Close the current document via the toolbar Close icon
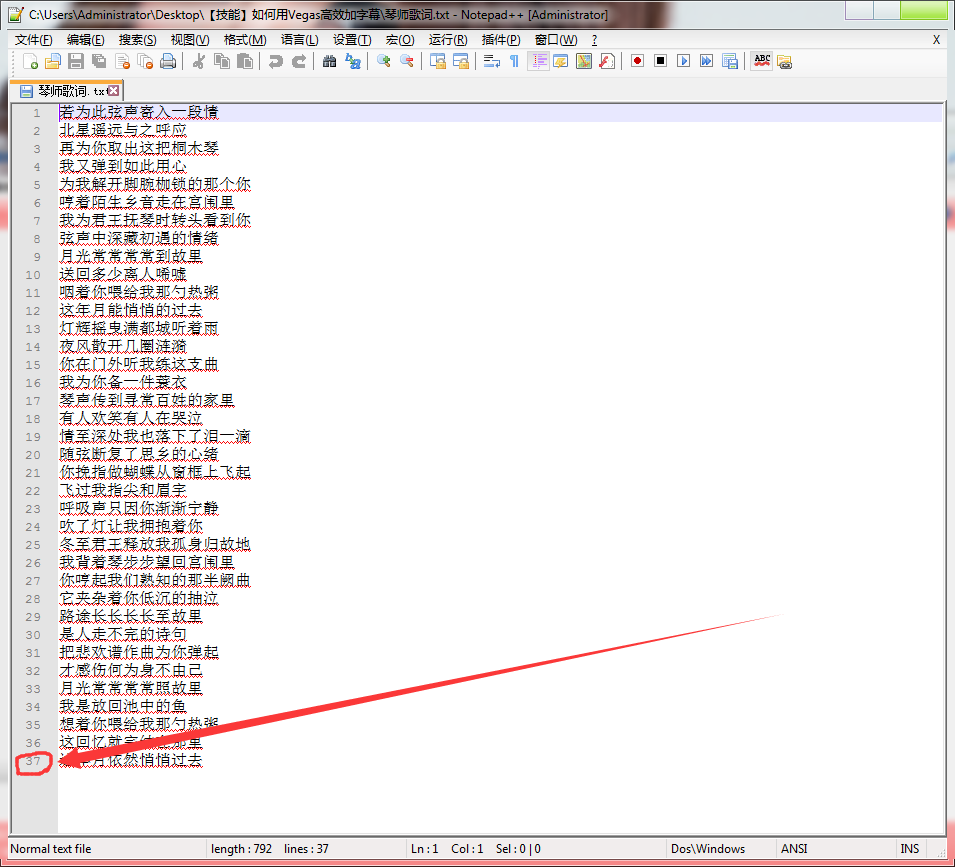The image size is (955, 867). click(x=122, y=61)
